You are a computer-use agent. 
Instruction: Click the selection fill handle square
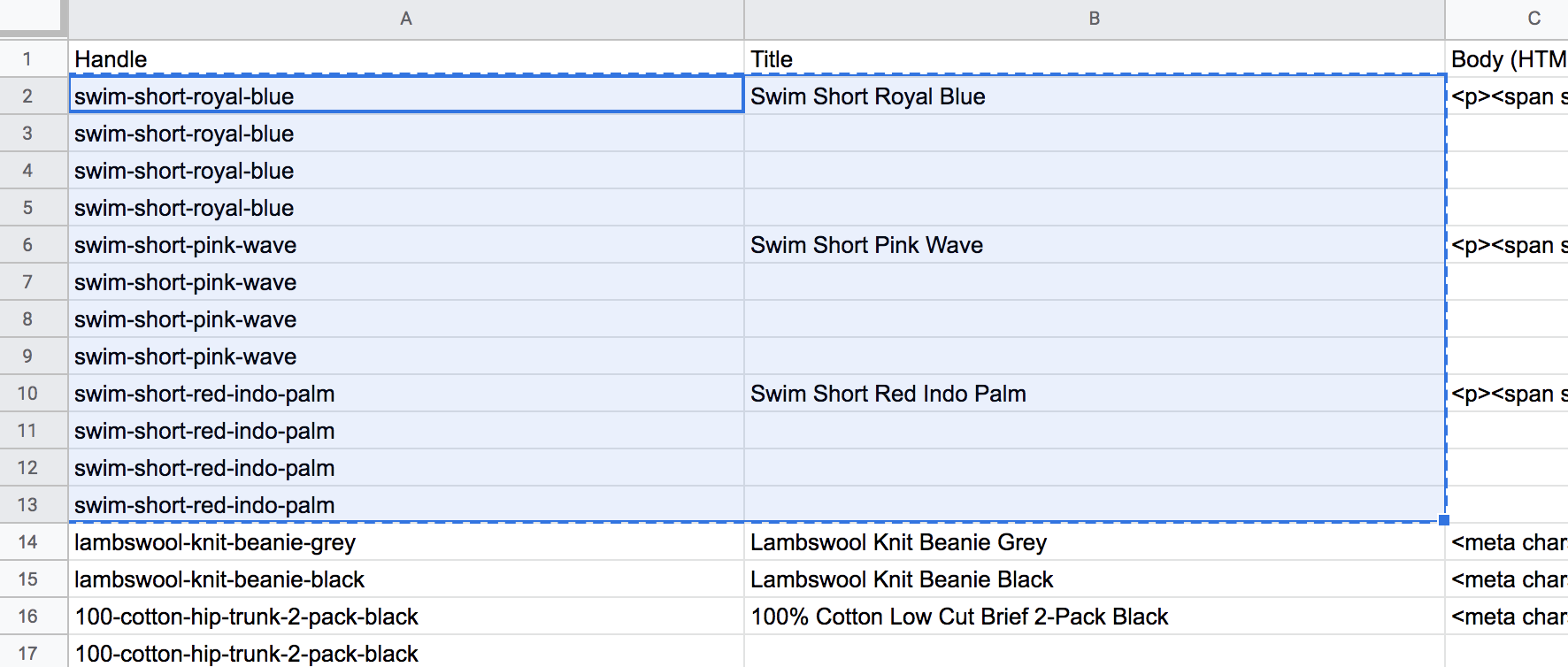click(x=1444, y=521)
